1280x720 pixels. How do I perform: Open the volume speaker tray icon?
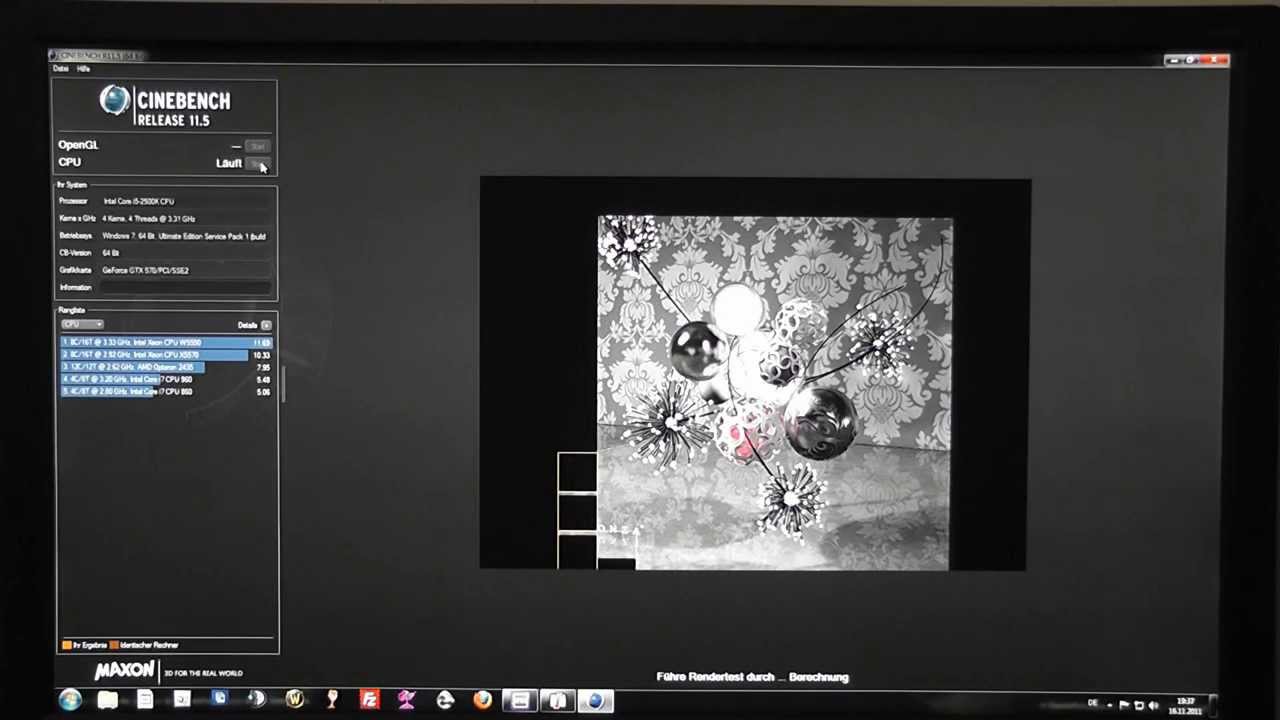[x=1154, y=705]
